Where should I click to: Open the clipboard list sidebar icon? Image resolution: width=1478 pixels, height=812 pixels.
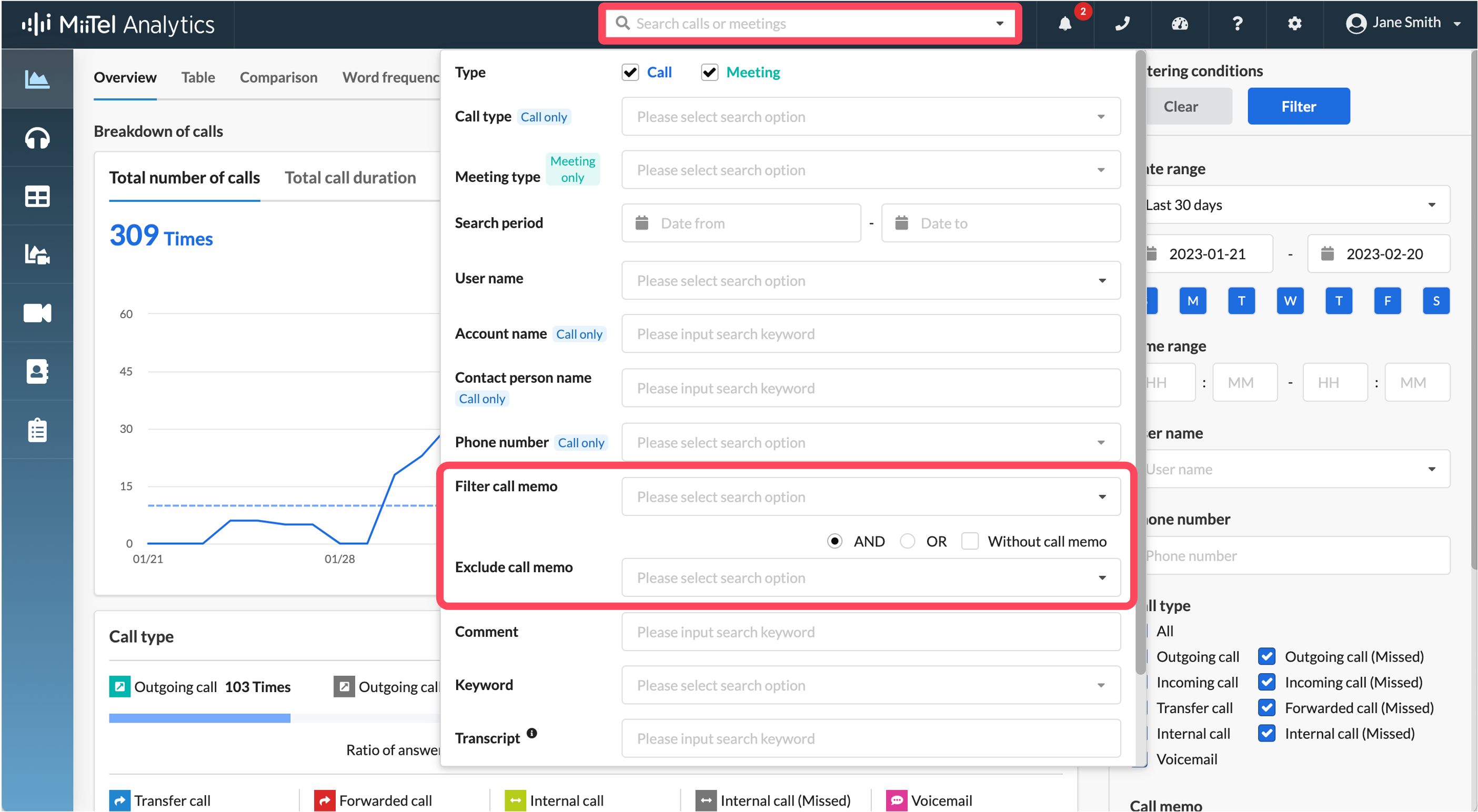37,430
